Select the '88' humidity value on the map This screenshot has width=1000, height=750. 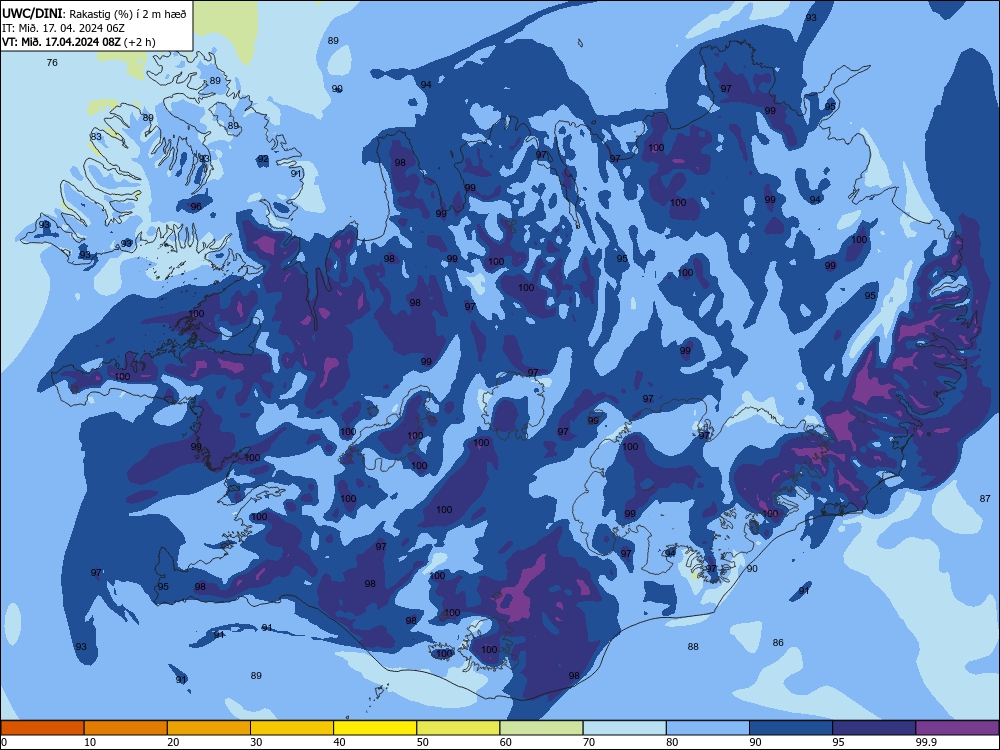click(x=693, y=647)
